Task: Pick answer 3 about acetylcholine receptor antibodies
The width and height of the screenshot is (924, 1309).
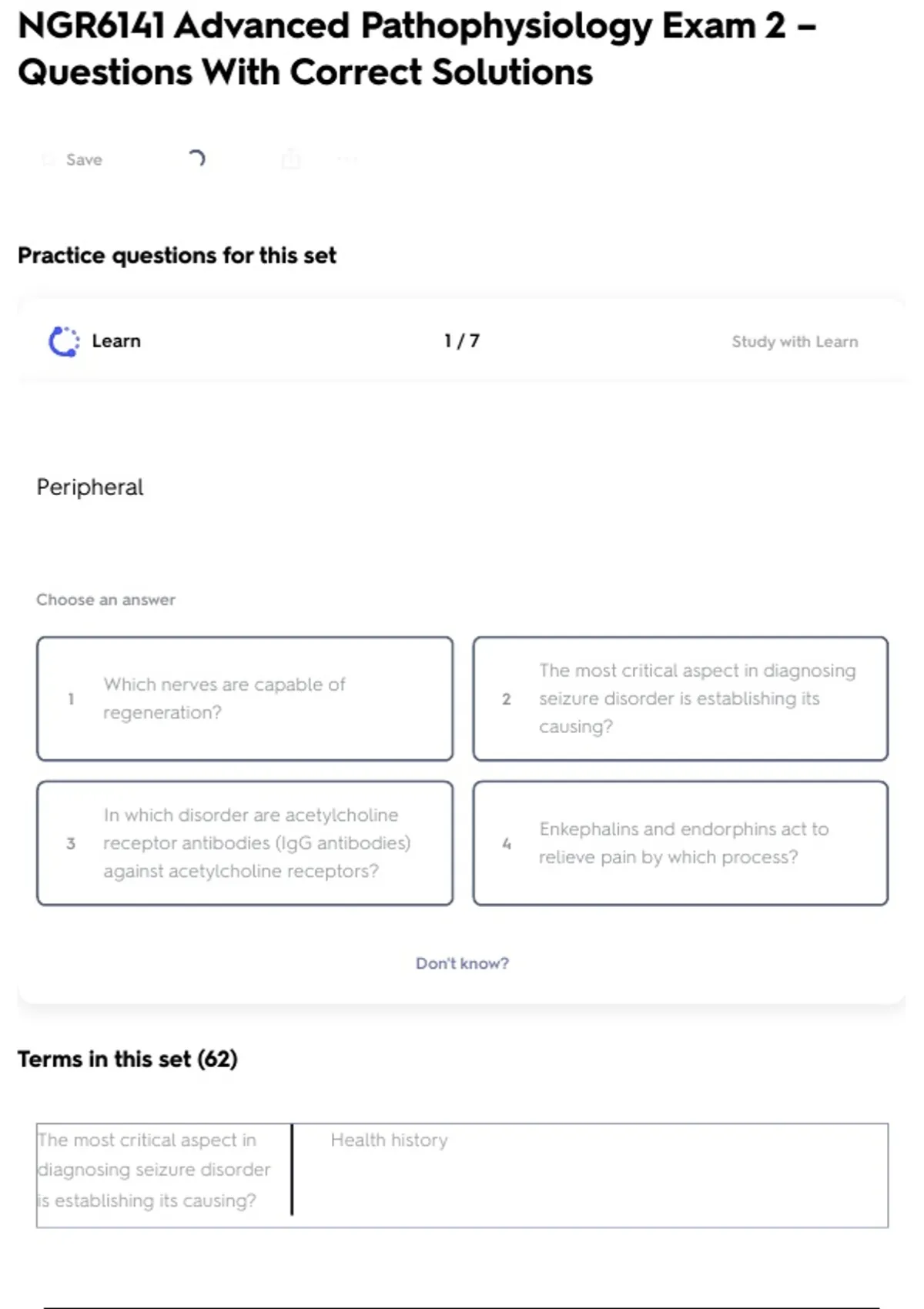Action: [245, 843]
